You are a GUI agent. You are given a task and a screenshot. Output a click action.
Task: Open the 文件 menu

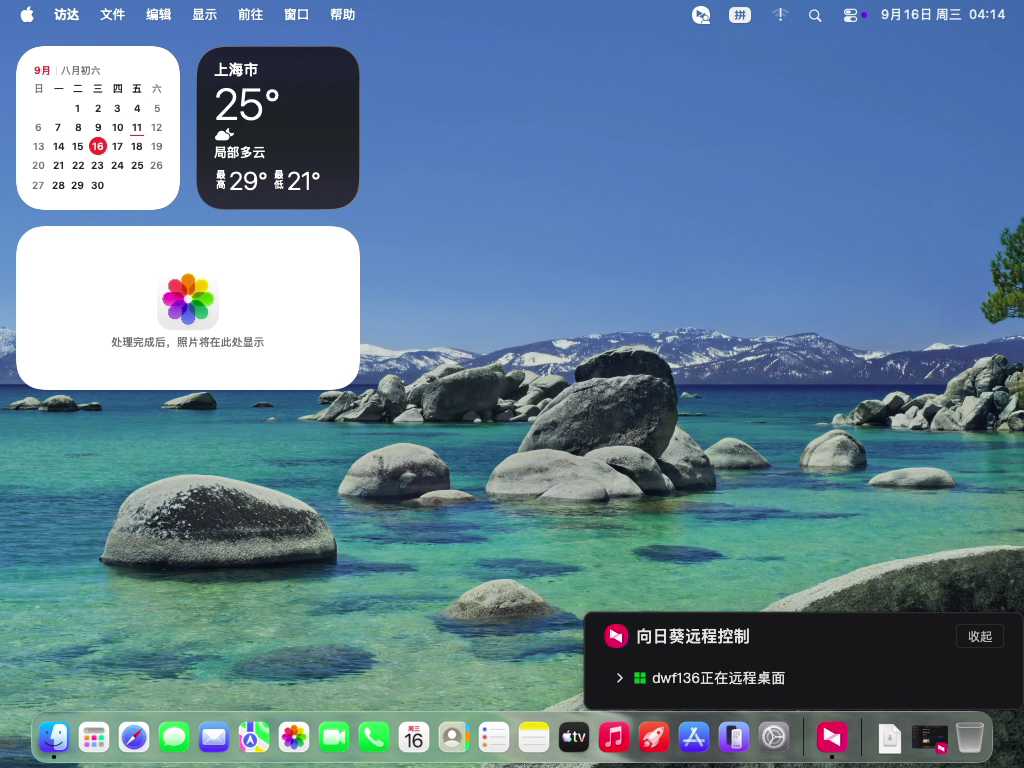[112, 14]
